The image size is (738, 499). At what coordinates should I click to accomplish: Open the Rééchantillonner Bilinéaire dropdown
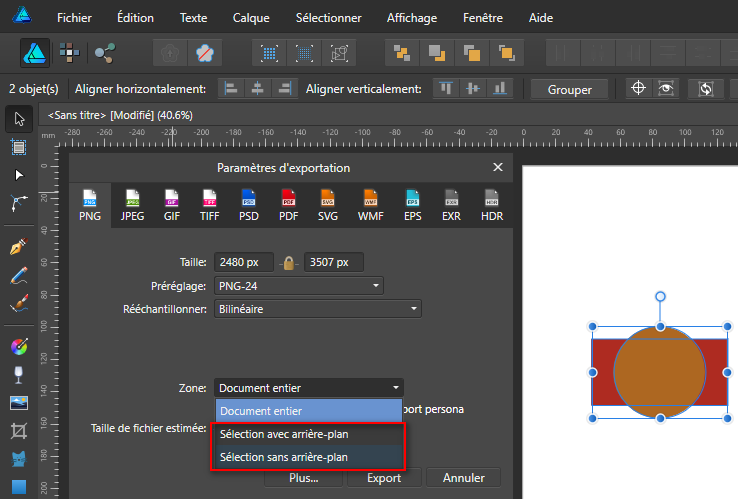coord(318,309)
